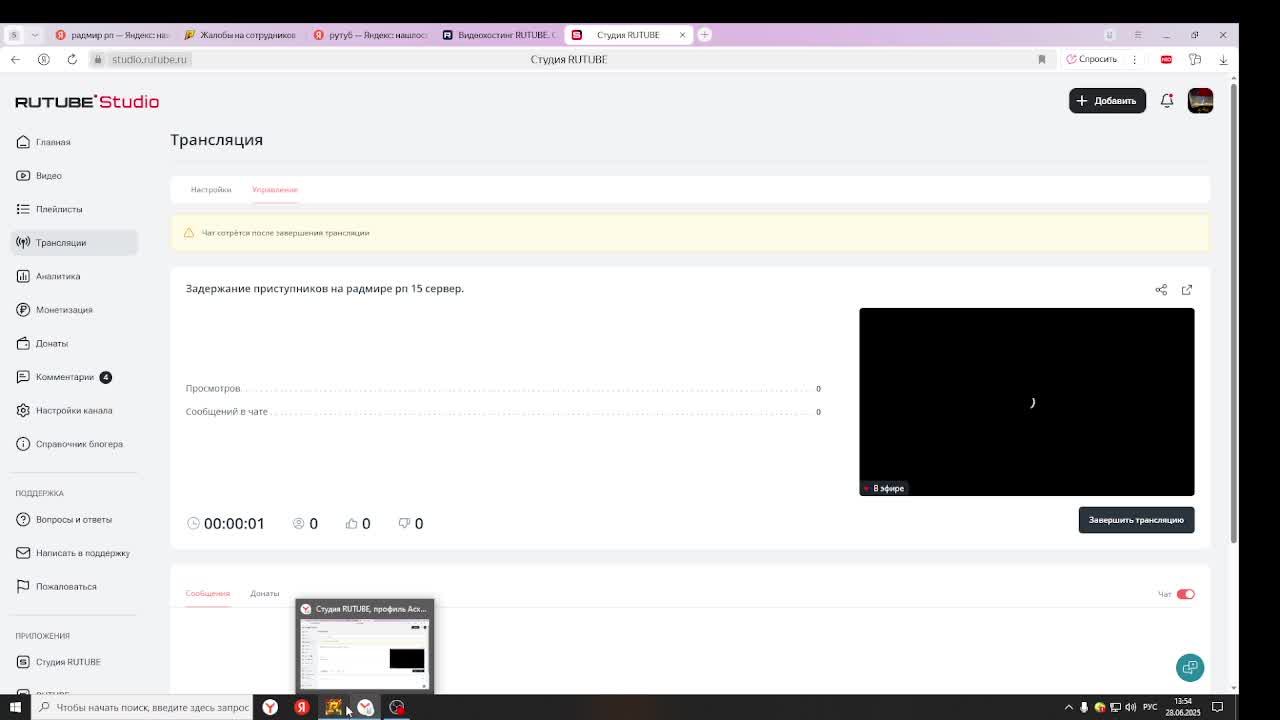Click the live stream video preview
The height and width of the screenshot is (720, 1280).
1026,402
